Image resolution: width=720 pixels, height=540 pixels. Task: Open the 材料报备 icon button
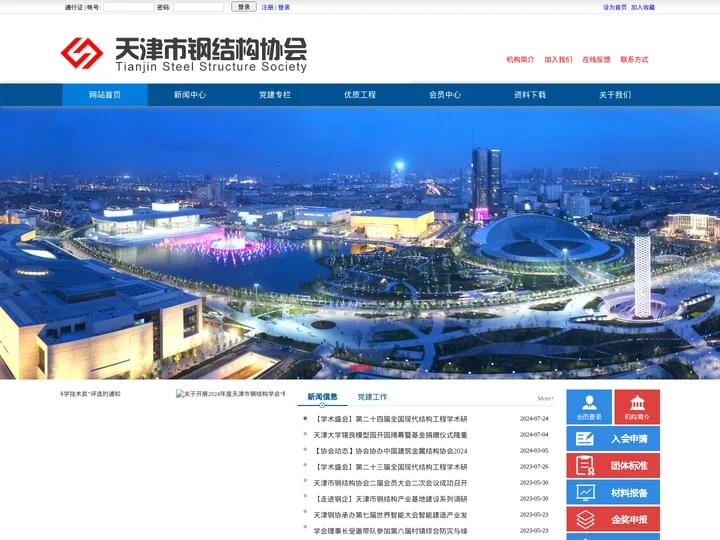[x=613, y=493]
